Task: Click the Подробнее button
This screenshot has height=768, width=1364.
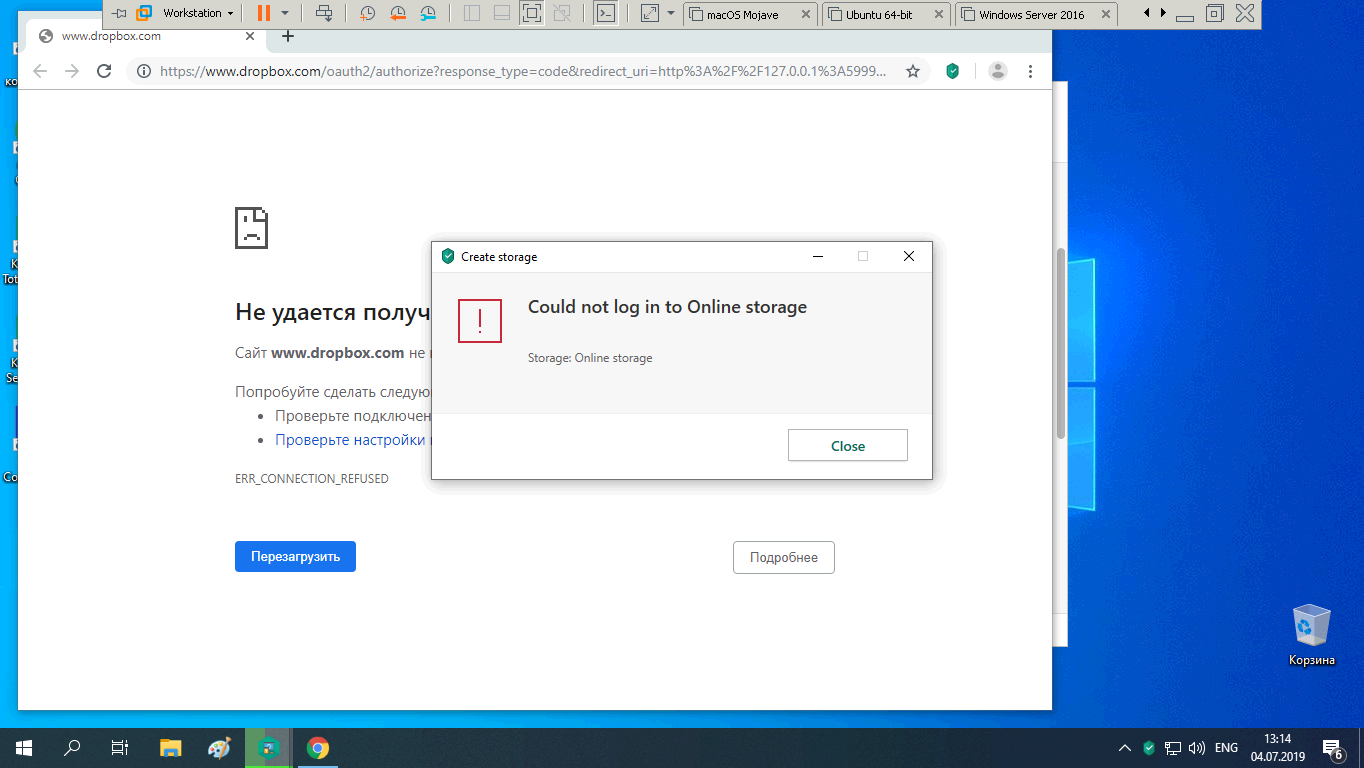Action: click(784, 557)
